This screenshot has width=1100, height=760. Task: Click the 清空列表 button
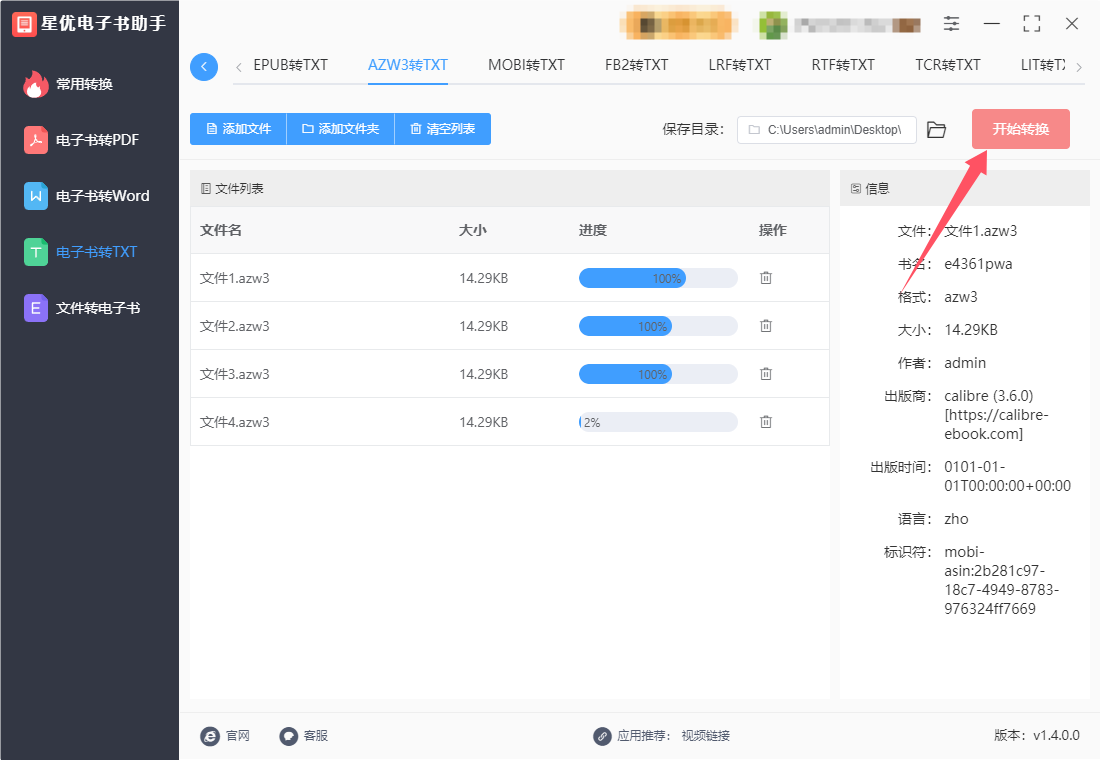[443, 129]
